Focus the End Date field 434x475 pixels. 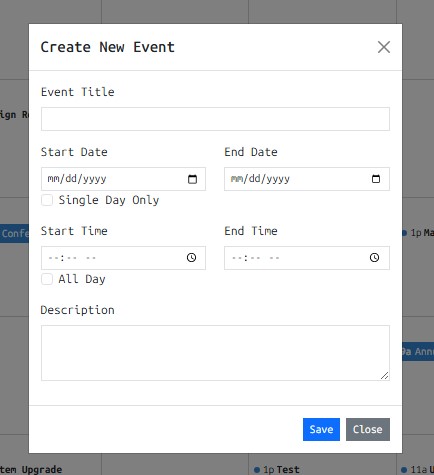coord(307,179)
